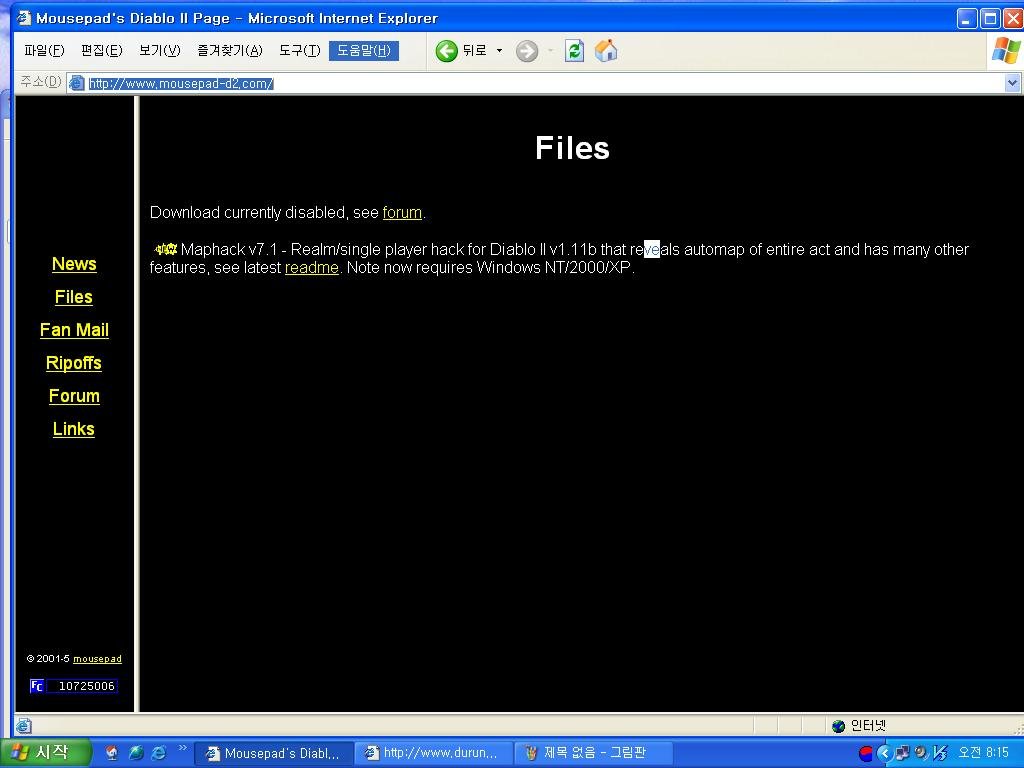Click the green Back arrow button
The image size is (1024, 768).
447,51
